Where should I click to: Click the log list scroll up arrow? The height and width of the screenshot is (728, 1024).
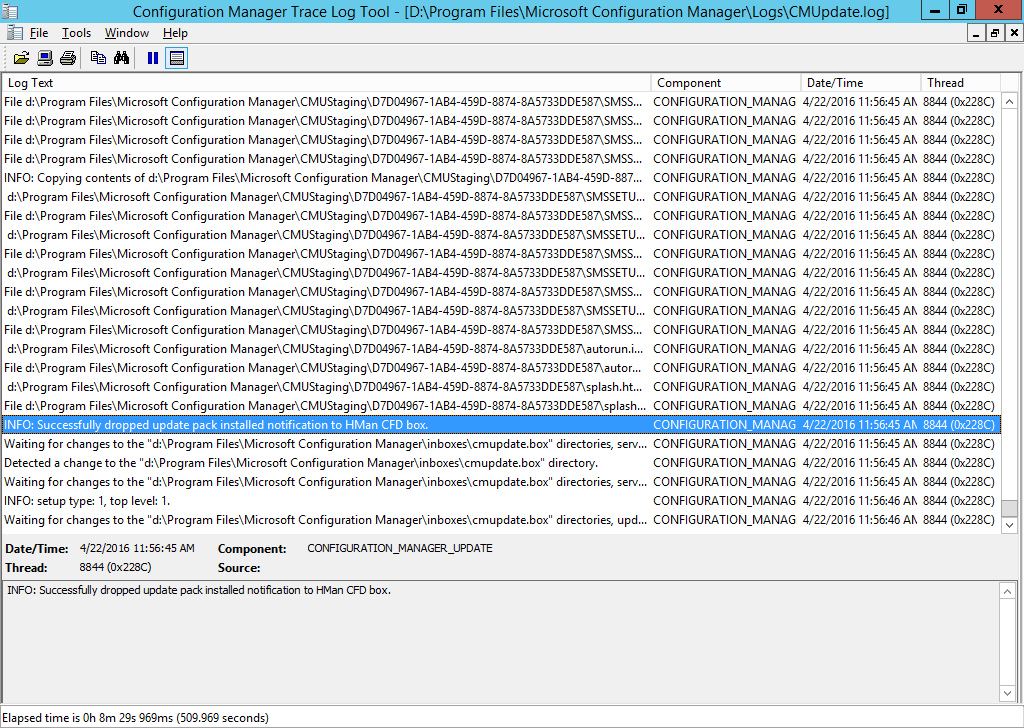[x=1009, y=101]
